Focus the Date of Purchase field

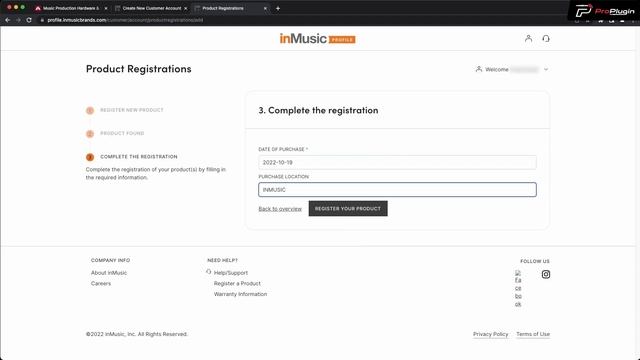click(397, 162)
